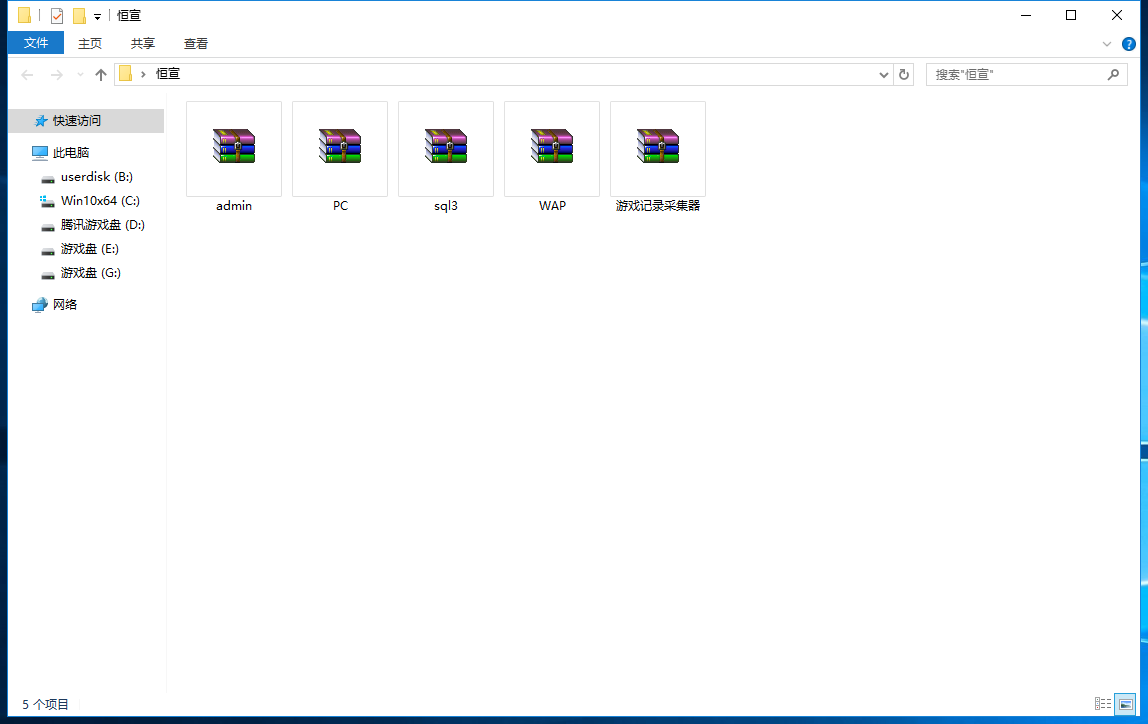Switch to details view layout
The height and width of the screenshot is (724, 1148).
coord(1103,704)
